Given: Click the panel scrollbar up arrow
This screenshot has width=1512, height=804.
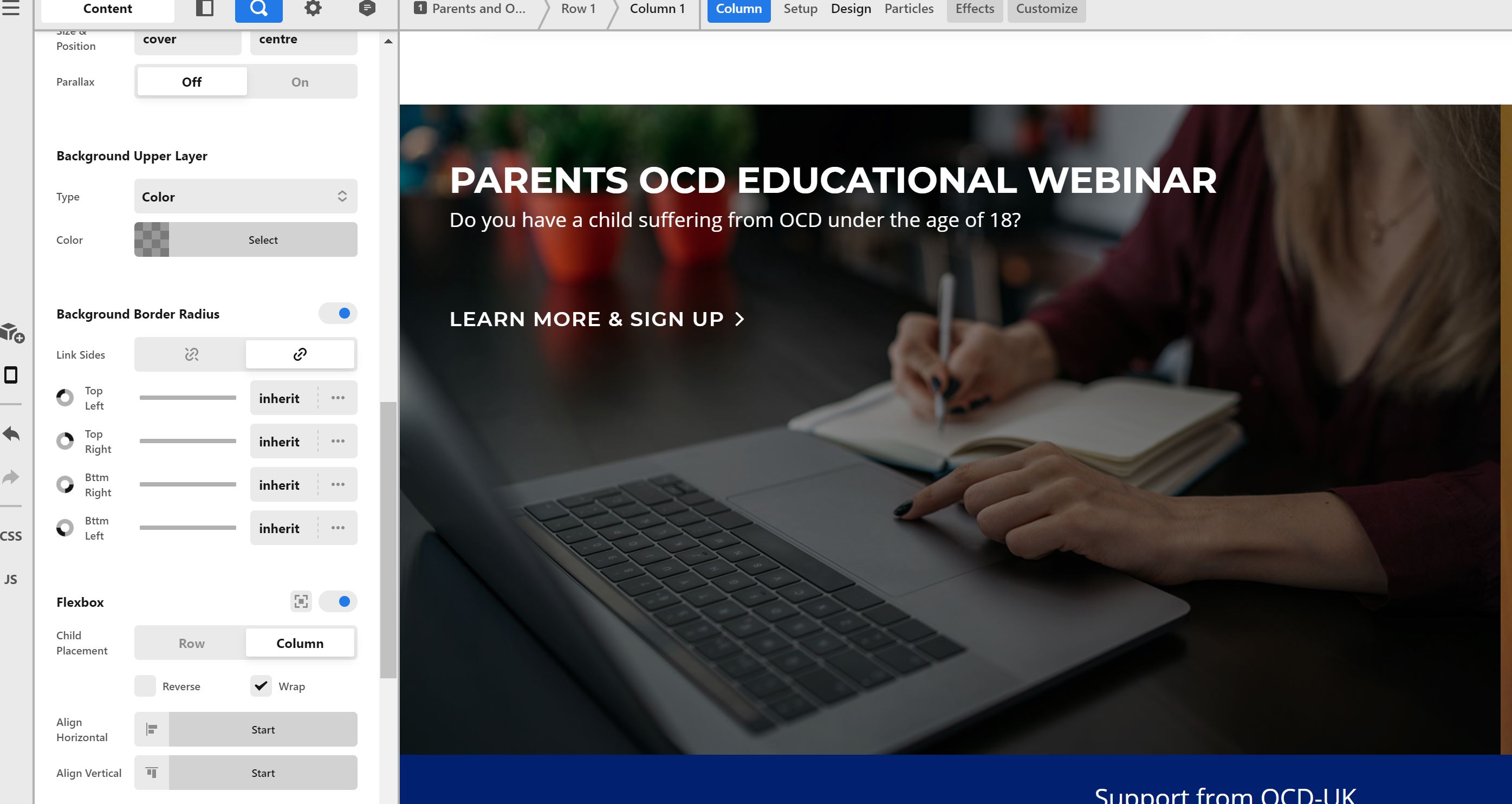Looking at the screenshot, I should [x=388, y=41].
